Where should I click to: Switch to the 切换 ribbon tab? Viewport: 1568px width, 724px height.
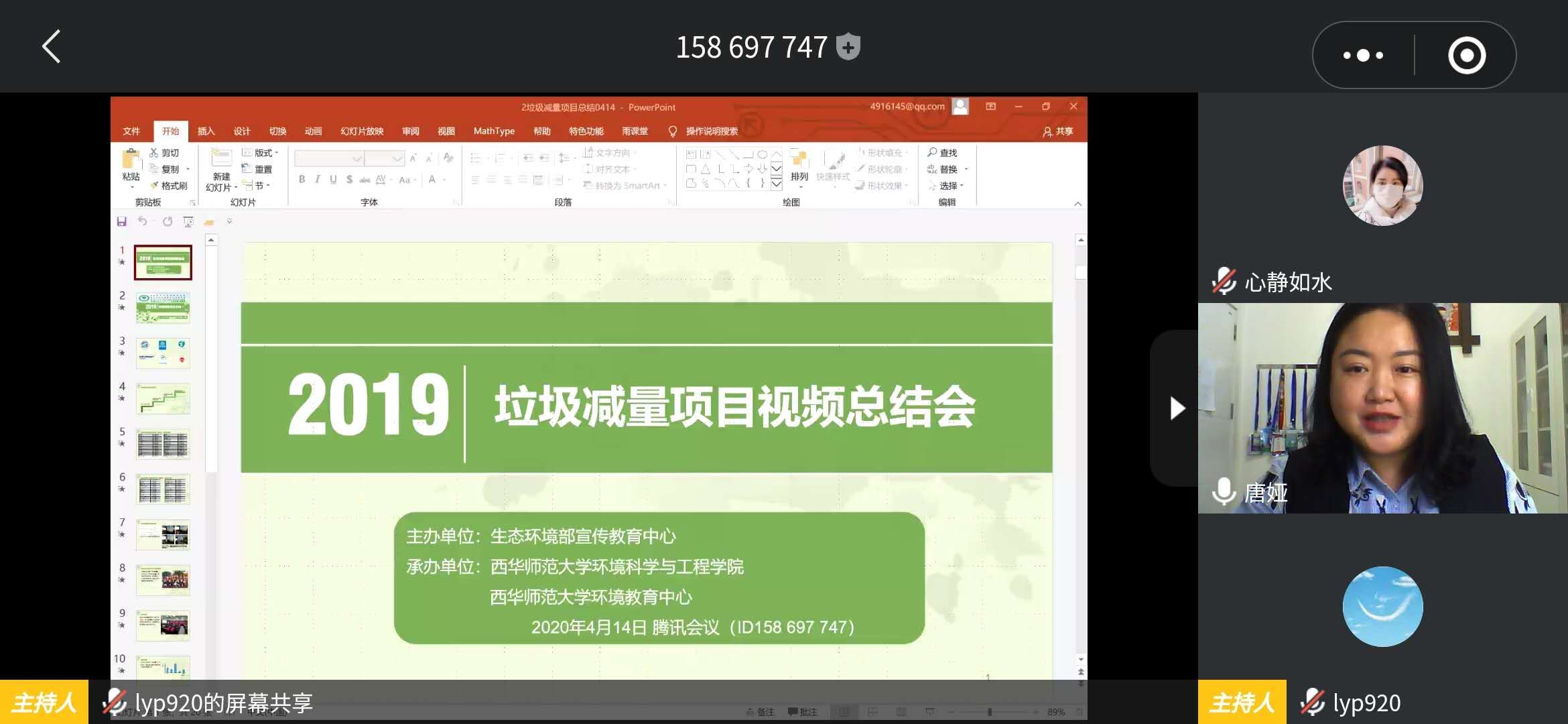(277, 131)
